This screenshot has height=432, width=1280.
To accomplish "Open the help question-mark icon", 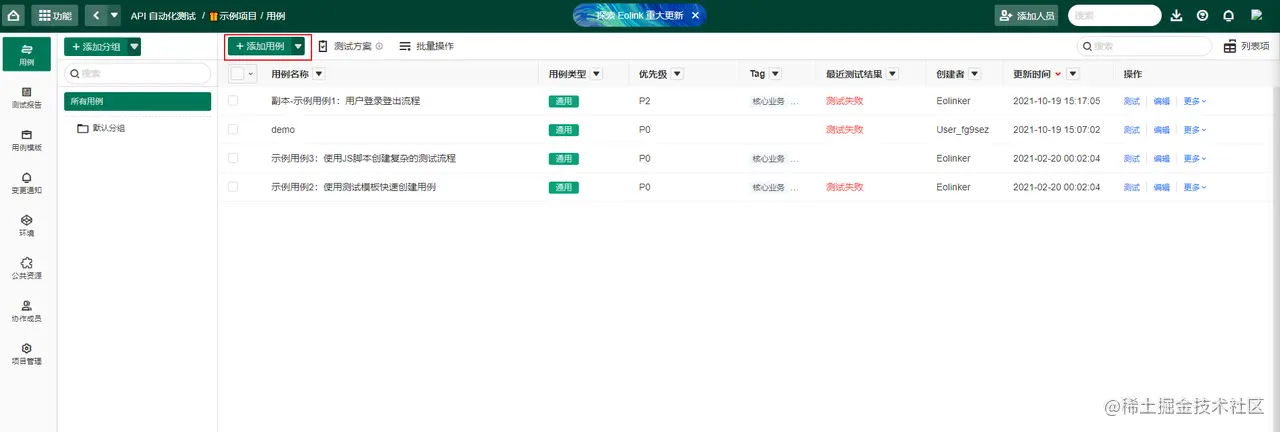I will [1202, 16].
